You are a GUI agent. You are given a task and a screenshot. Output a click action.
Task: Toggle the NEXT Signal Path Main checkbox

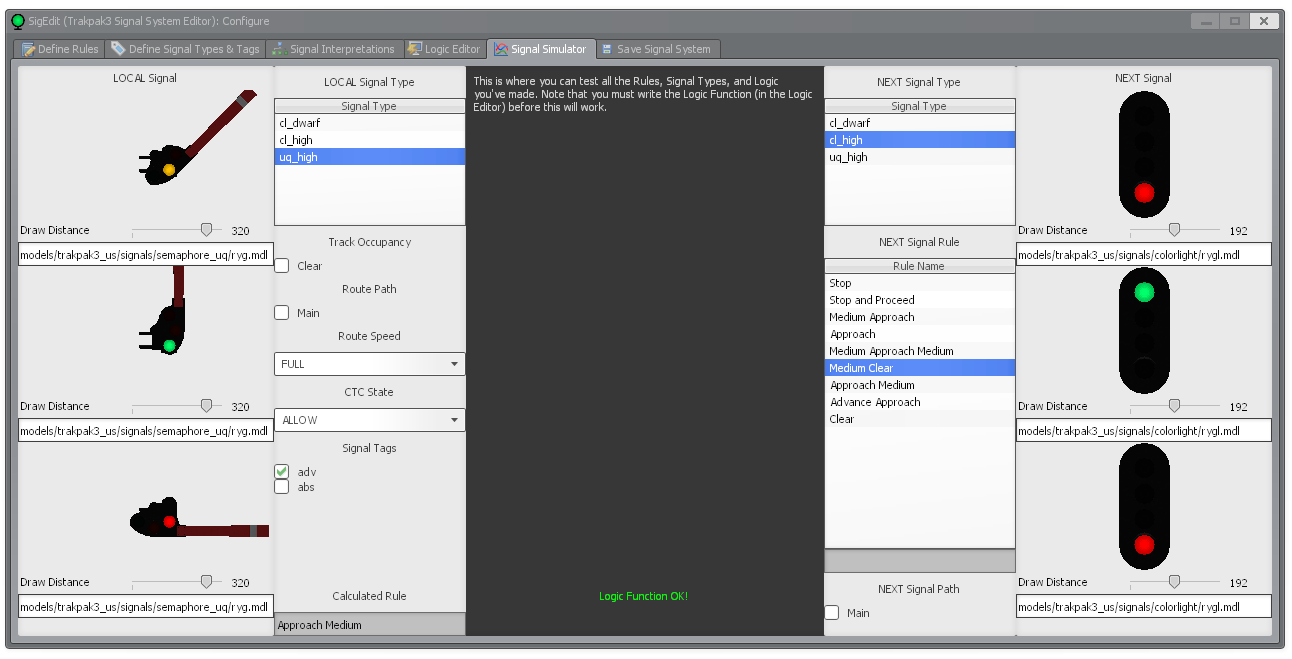click(832, 613)
